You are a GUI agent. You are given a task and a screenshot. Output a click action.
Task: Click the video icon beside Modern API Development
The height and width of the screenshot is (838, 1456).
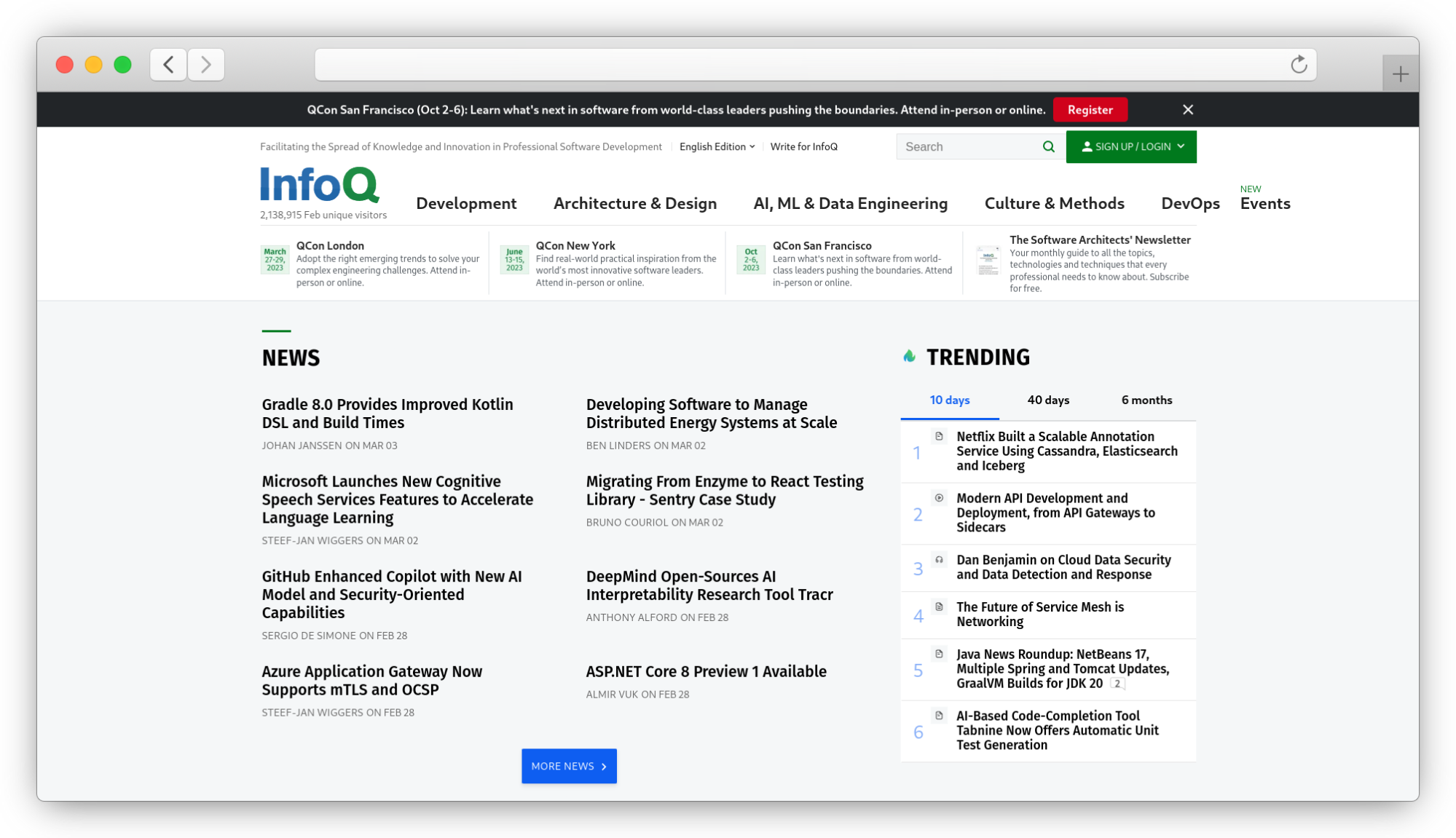tap(939, 499)
